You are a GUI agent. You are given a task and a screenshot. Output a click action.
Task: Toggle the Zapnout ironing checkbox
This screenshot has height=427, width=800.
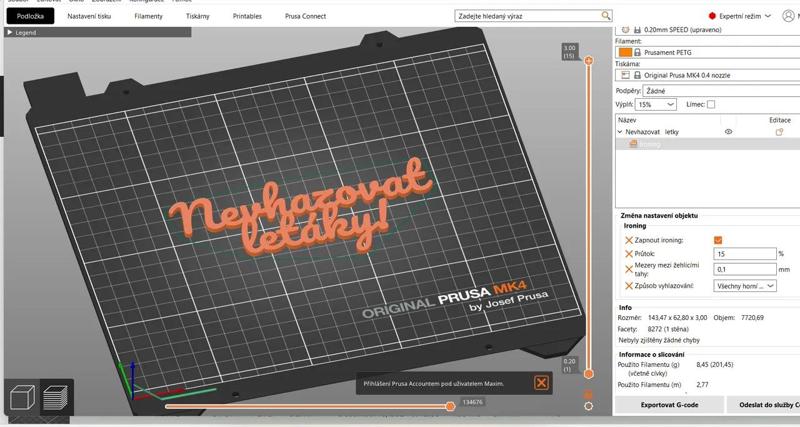(718, 240)
